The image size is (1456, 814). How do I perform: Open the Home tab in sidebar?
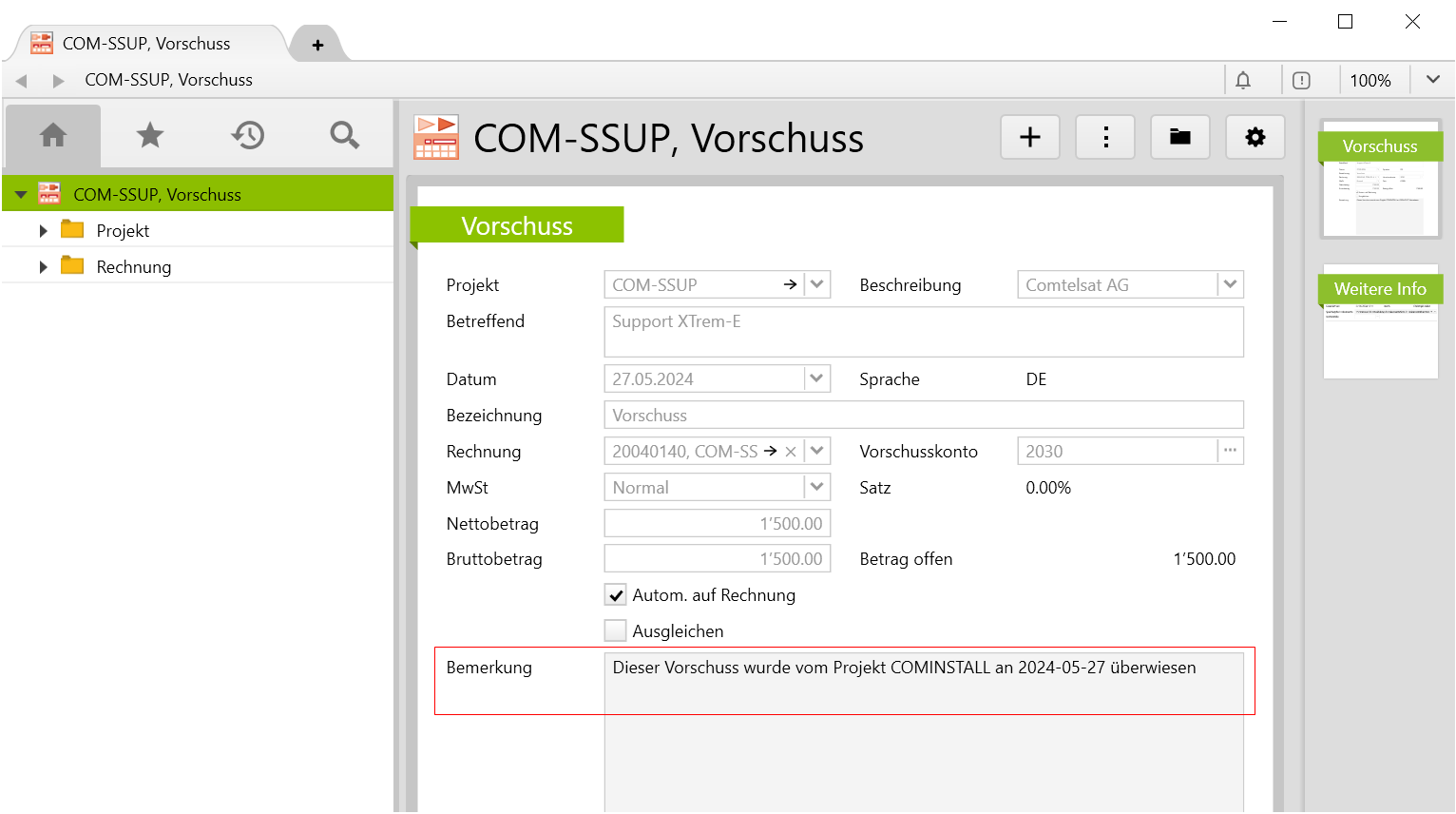[53, 136]
